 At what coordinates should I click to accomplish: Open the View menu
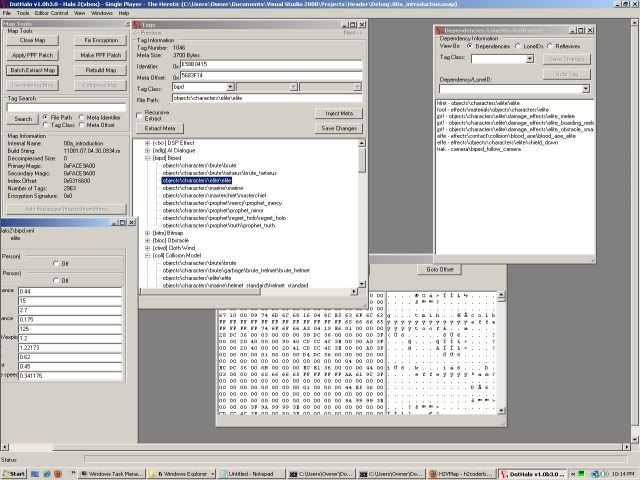tap(80, 13)
